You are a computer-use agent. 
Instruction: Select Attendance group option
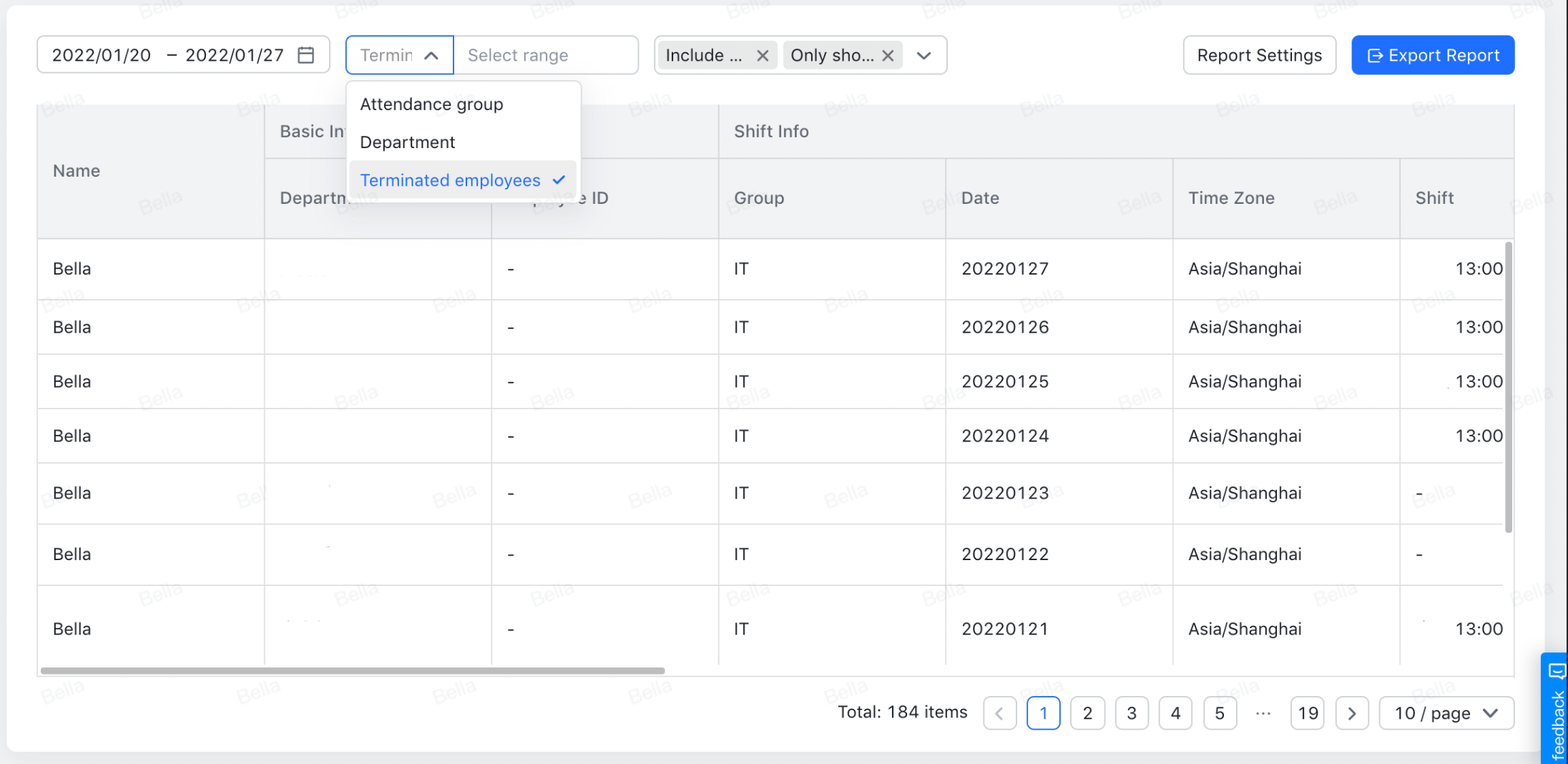click(x=431, y=104)
